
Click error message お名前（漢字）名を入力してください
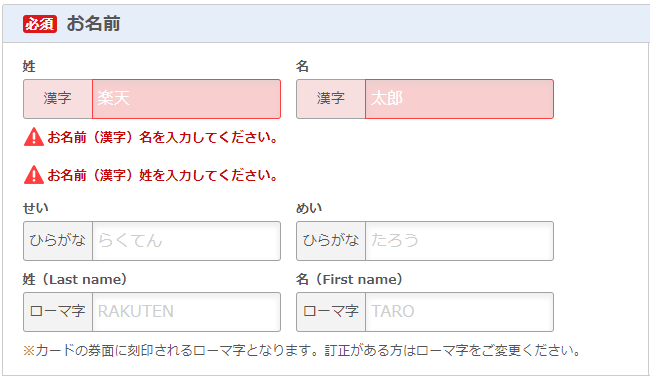click(162, 137)
